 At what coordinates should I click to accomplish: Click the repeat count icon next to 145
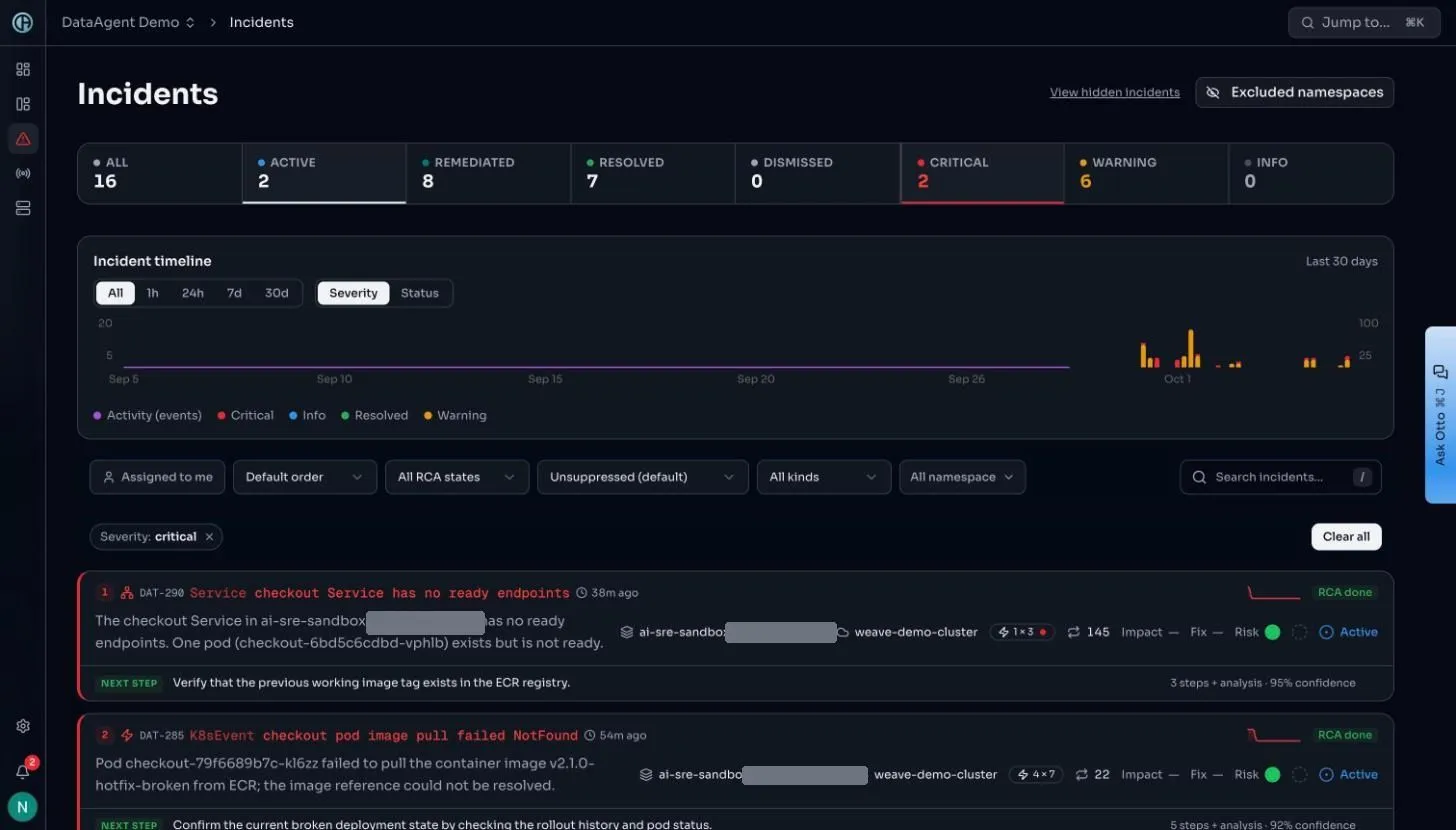click(1074, 632)
